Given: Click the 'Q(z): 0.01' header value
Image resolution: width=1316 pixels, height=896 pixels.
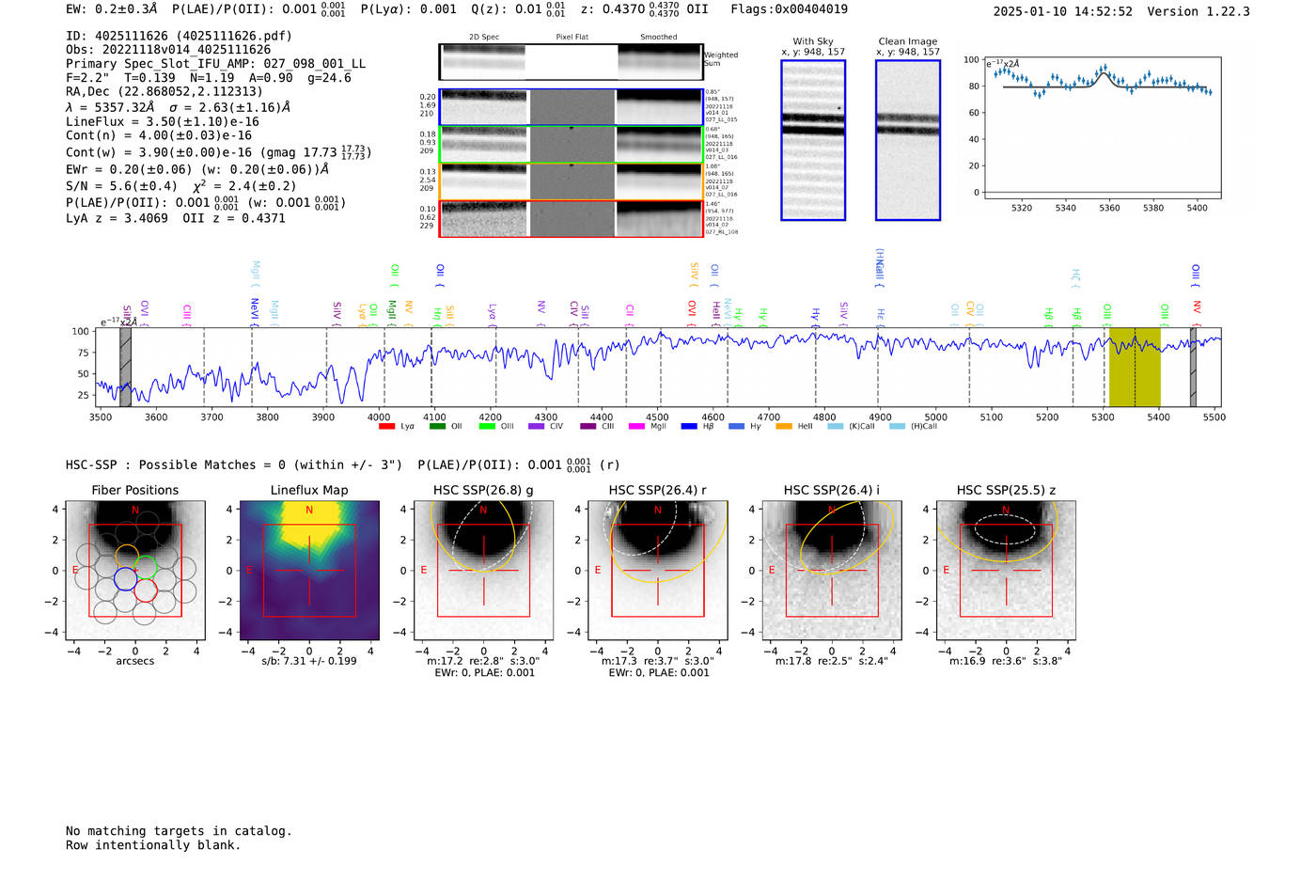Looking at the screenshot, I should pyautogui.click(x=507, y=9).
